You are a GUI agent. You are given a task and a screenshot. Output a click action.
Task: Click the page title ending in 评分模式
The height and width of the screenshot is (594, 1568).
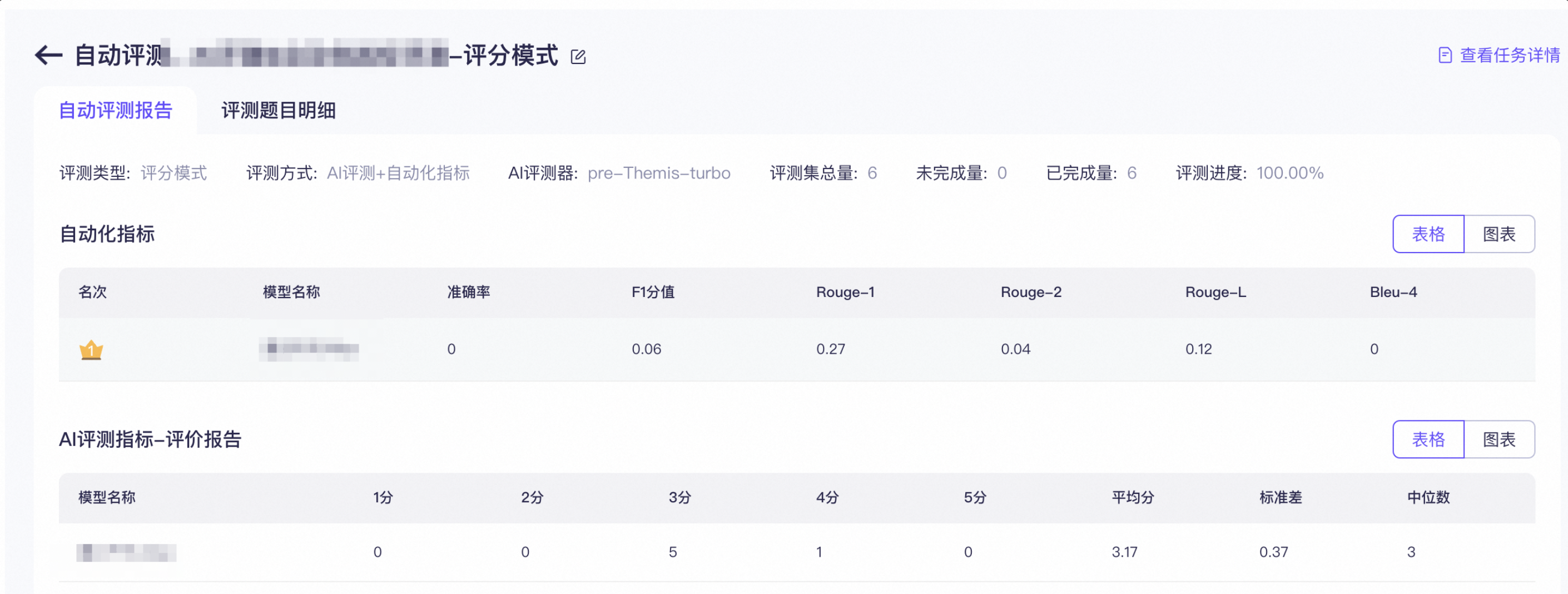click(316, 56)
